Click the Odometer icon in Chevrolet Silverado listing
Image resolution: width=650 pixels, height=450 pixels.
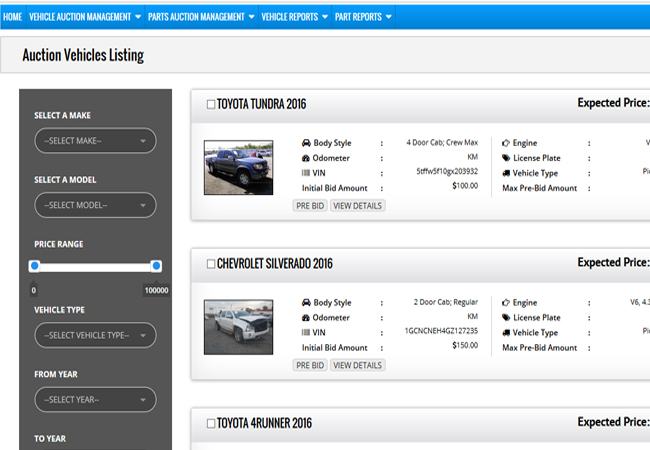(x=305, y=318)
